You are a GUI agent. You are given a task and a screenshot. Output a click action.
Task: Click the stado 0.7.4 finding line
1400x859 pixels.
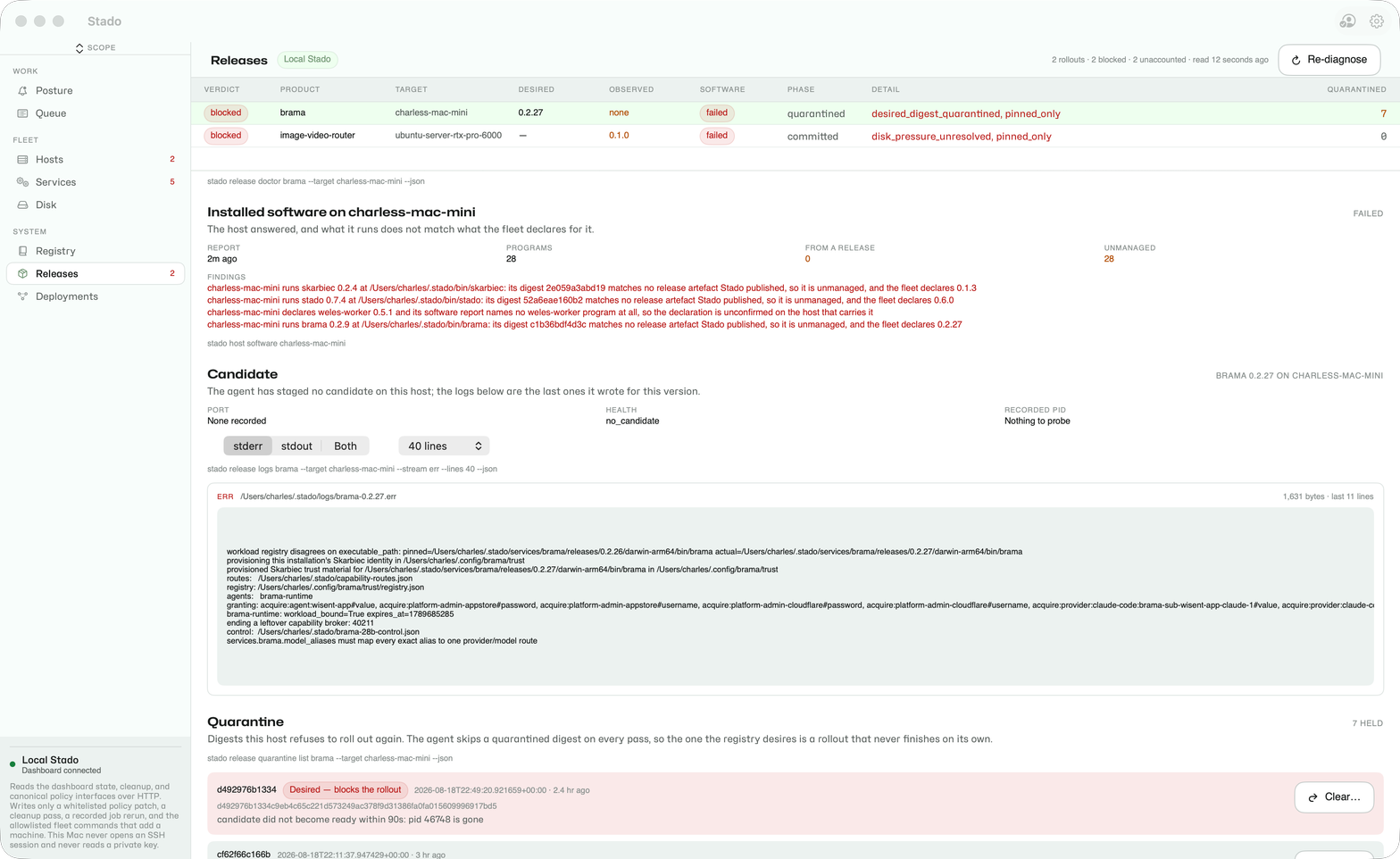[x=580, y=300]
